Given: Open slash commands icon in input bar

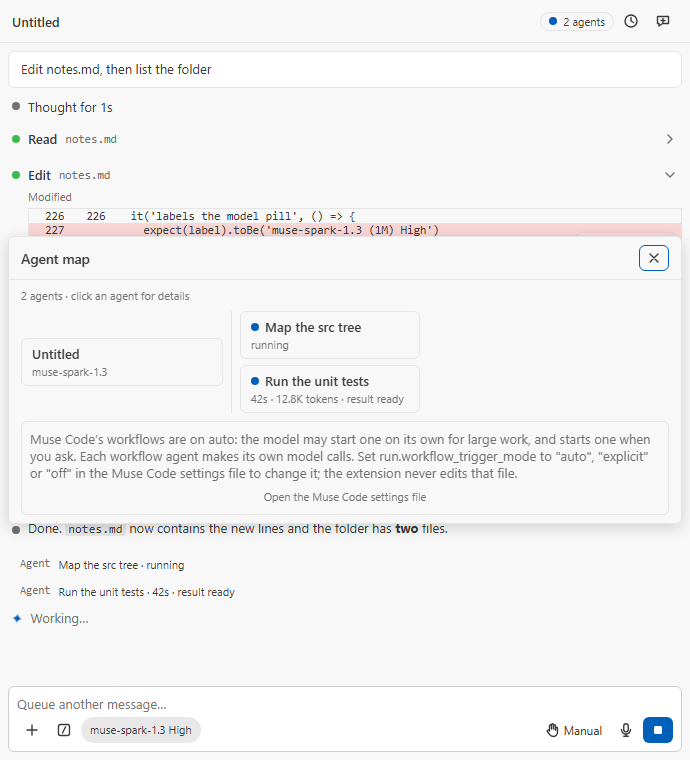Looking at the screenshot, I should click(64, 730).
